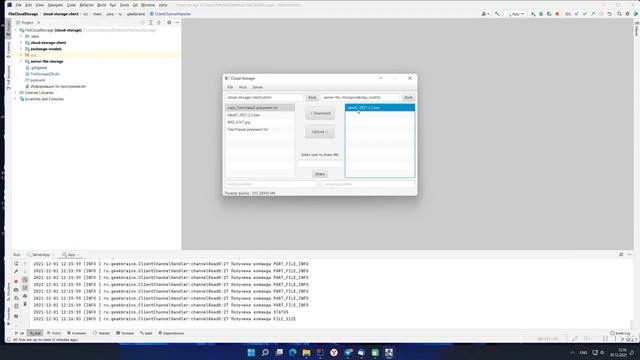Print console output with the printer icon

coord(25,296)
